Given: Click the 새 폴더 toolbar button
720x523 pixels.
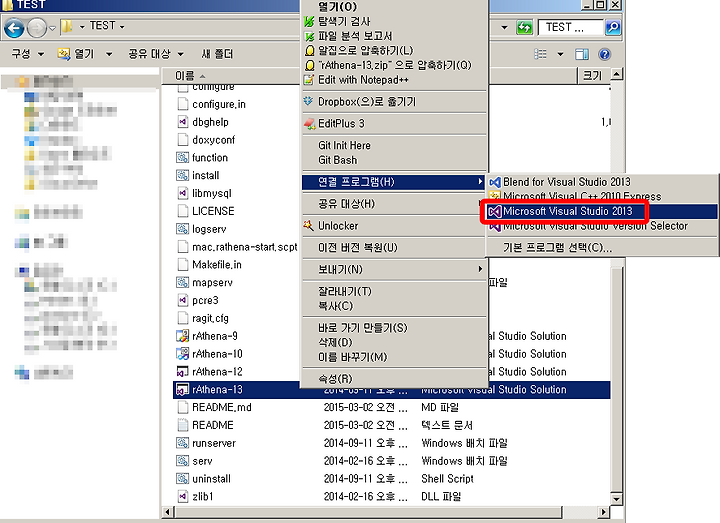Looking at the screenshot, I should (217, 54).
